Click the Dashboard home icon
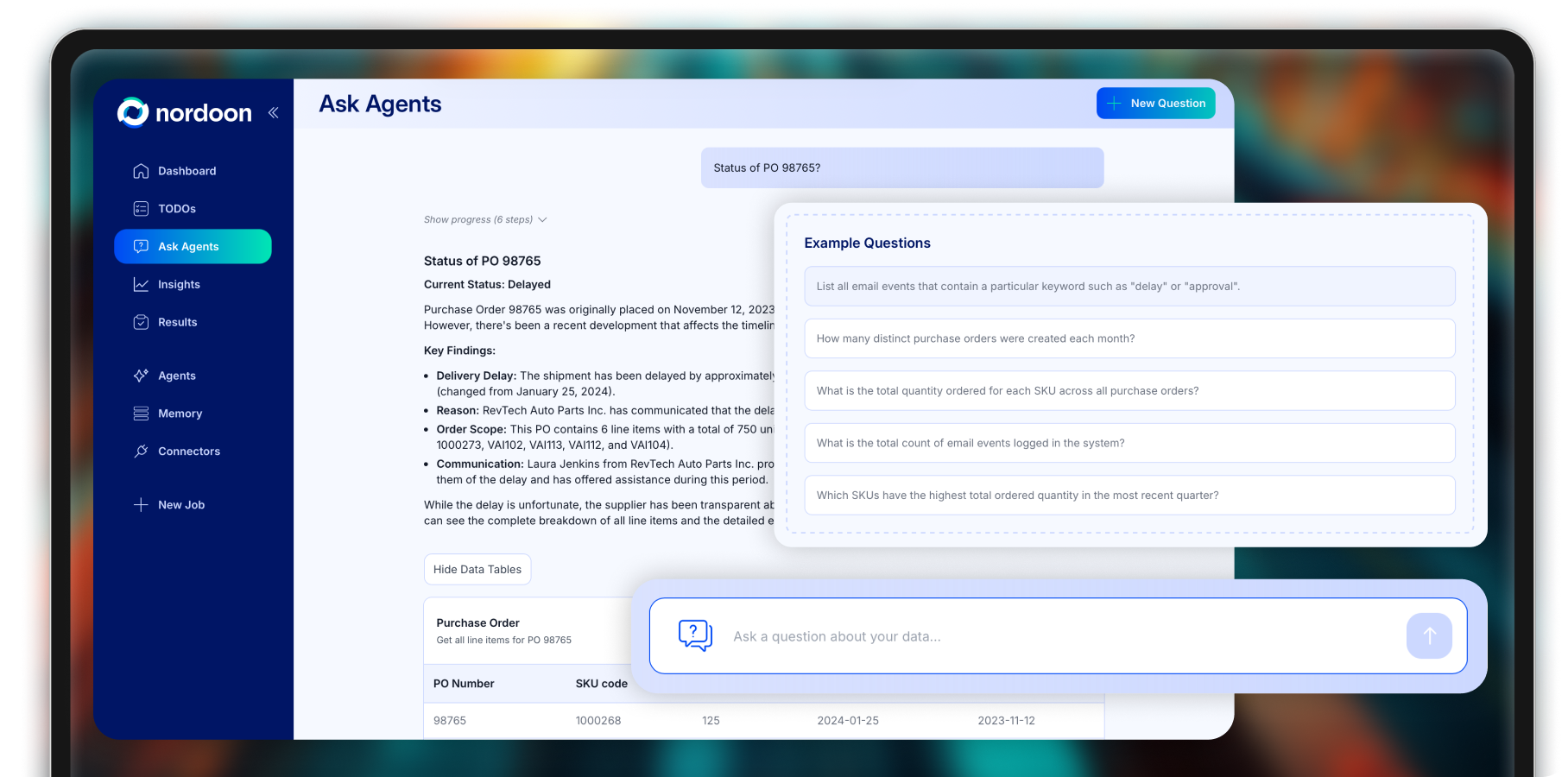1568x777 pixels. pos(141,171)
